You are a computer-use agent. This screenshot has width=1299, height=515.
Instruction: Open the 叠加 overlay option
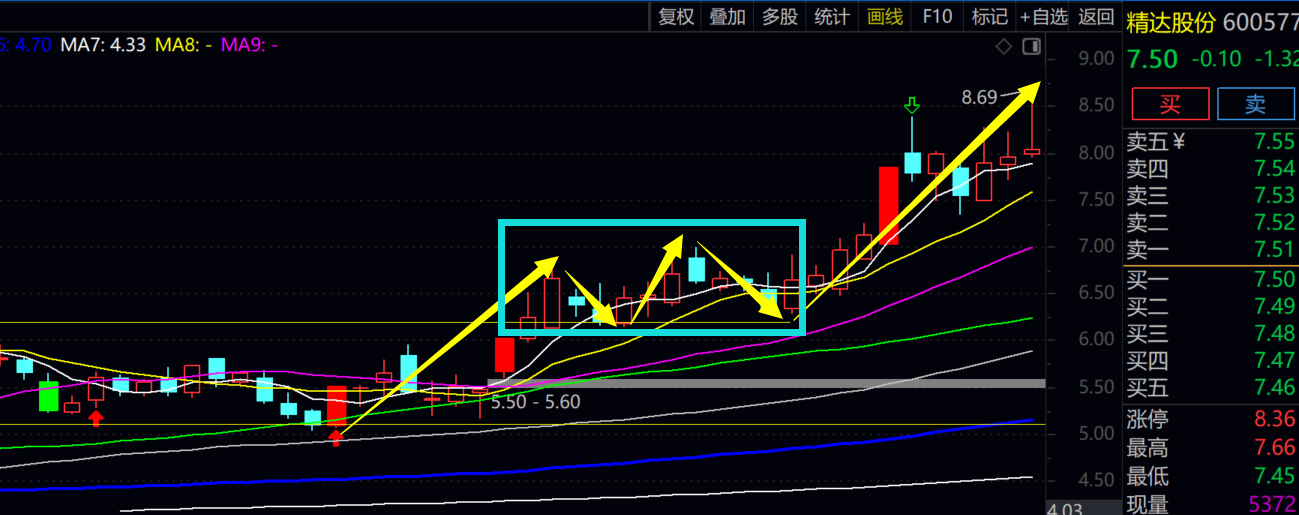(727, 16)
